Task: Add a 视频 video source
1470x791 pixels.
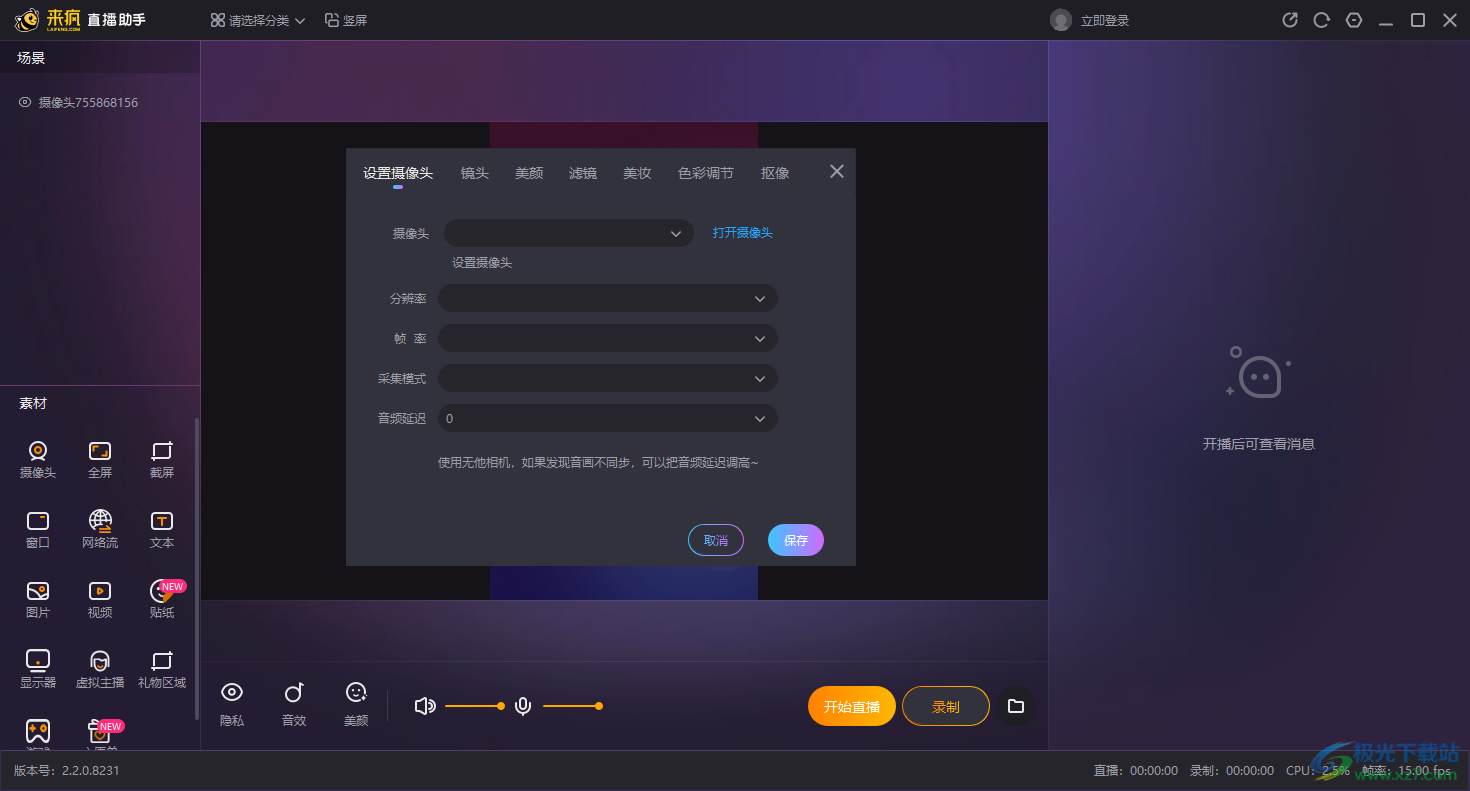Action: 100,599
